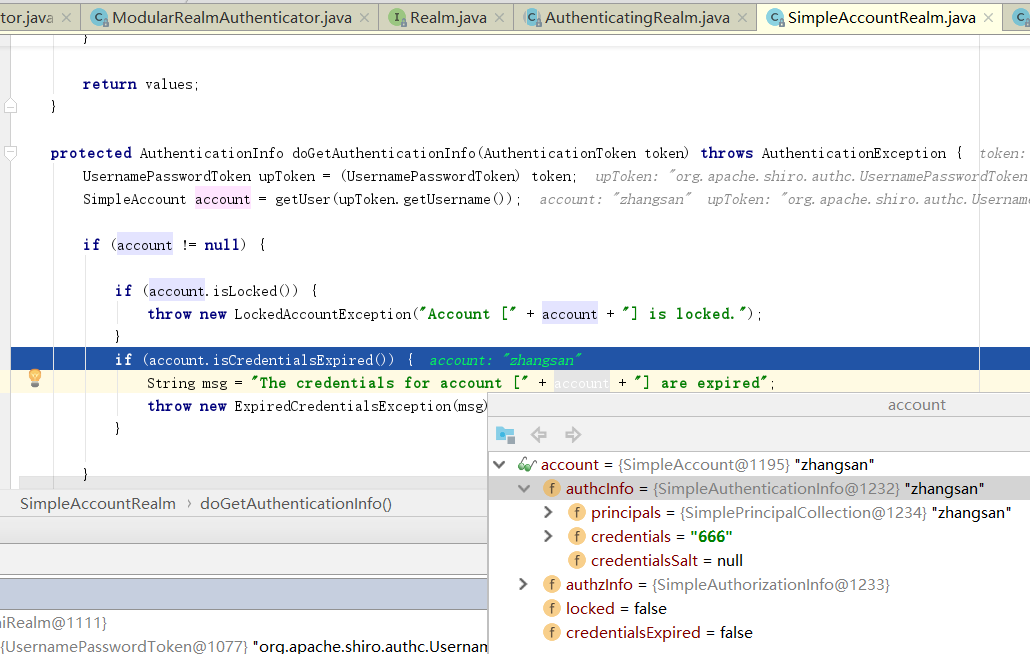Collapse the account root node
Image resolution: width=1030 pixels, height=654 pixels.
pos(499,465)
